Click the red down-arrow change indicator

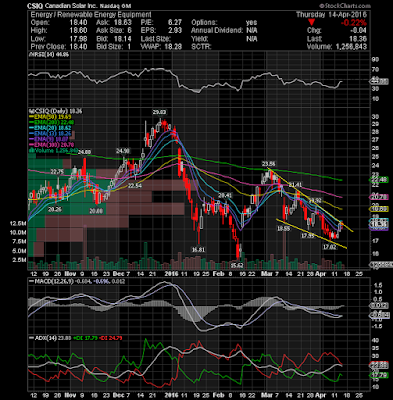[x=311, y=23]
